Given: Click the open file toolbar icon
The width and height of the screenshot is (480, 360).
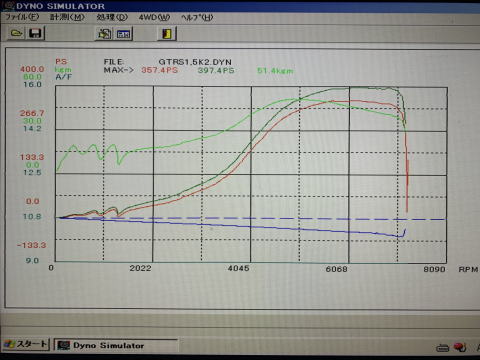Looking at the screenshot, I should click(x=16, y=33).
